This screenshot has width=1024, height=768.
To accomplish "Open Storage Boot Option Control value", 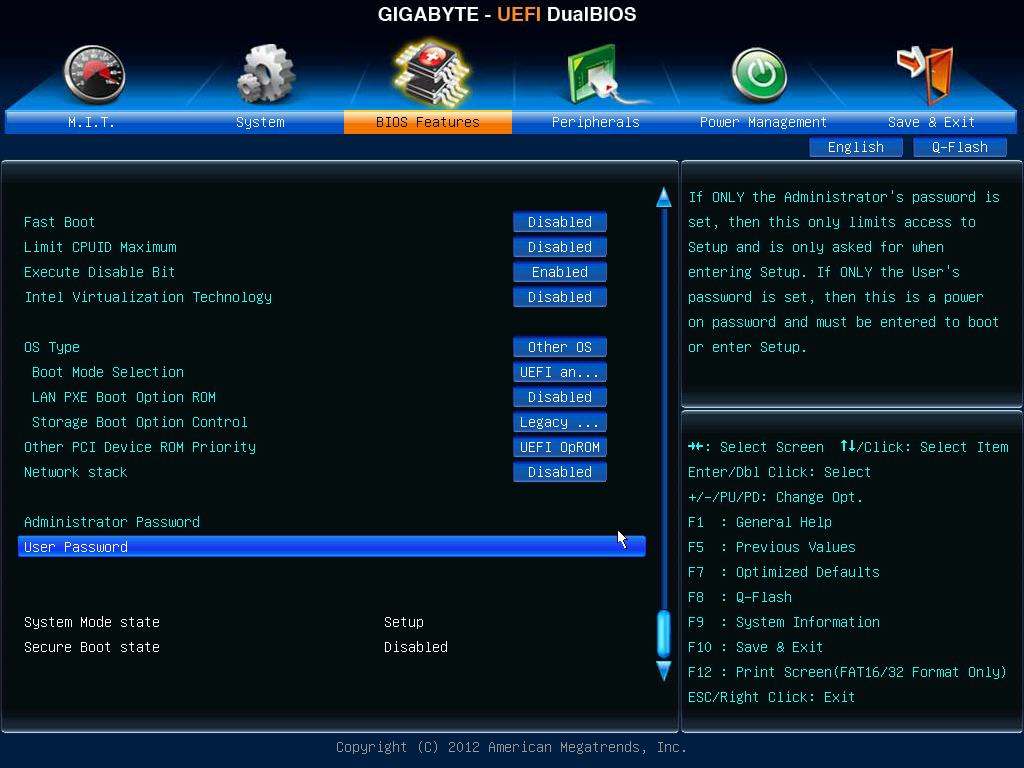I will [x=560, y=422].
